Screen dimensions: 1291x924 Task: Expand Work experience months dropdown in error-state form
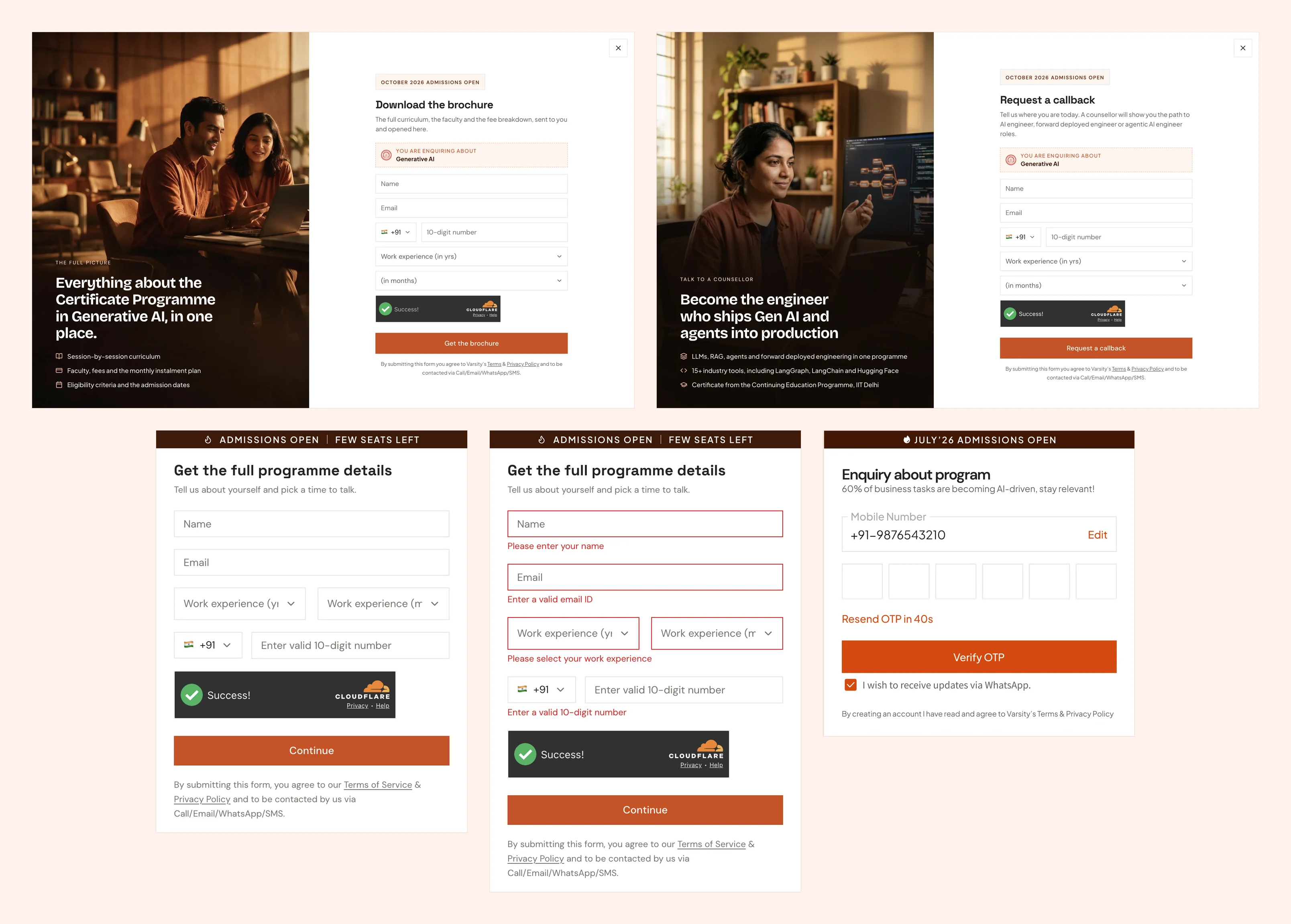717,633
